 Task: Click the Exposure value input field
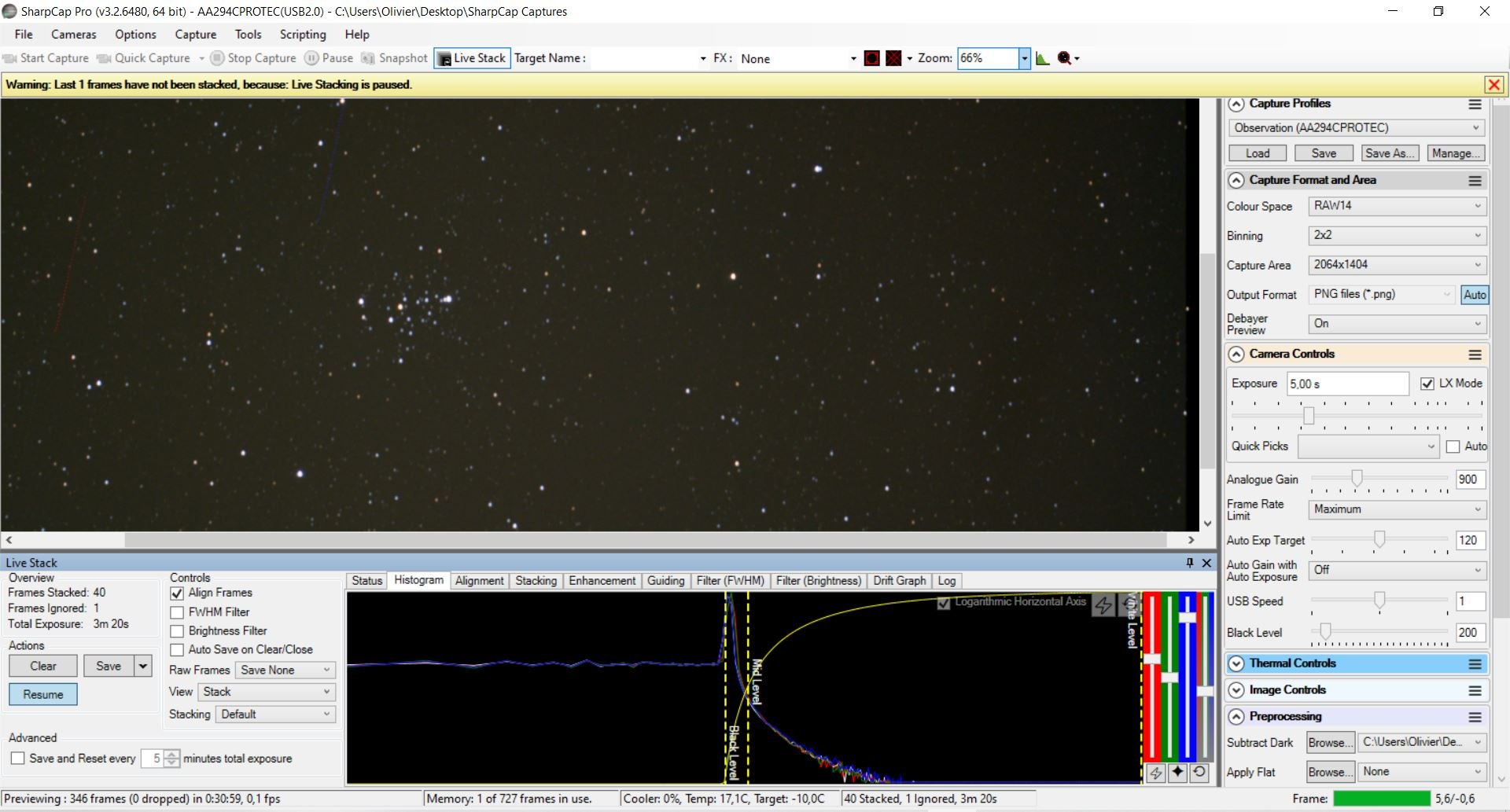[1347, 384]
